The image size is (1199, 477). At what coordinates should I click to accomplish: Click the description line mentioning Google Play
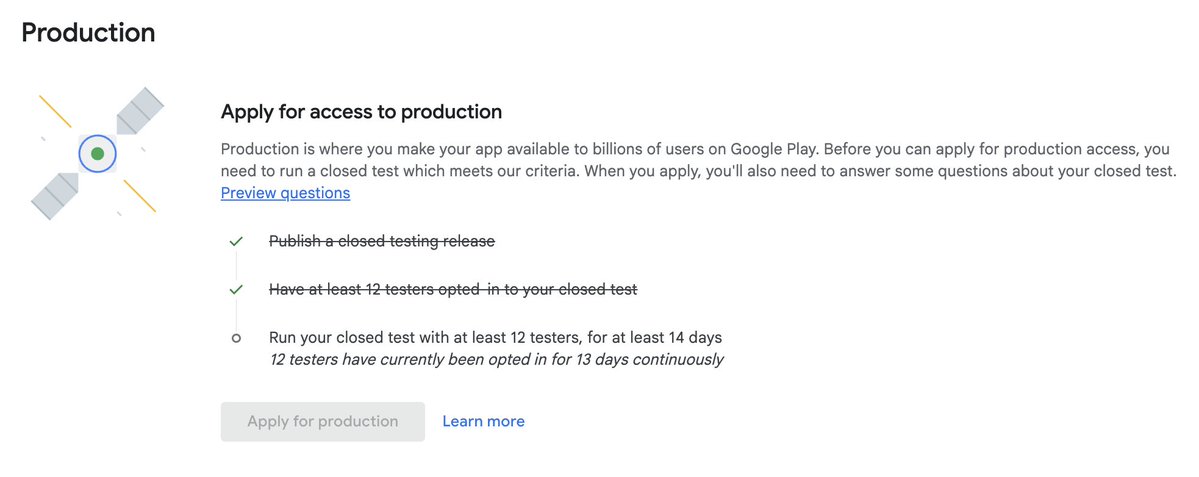pos(680,149)
